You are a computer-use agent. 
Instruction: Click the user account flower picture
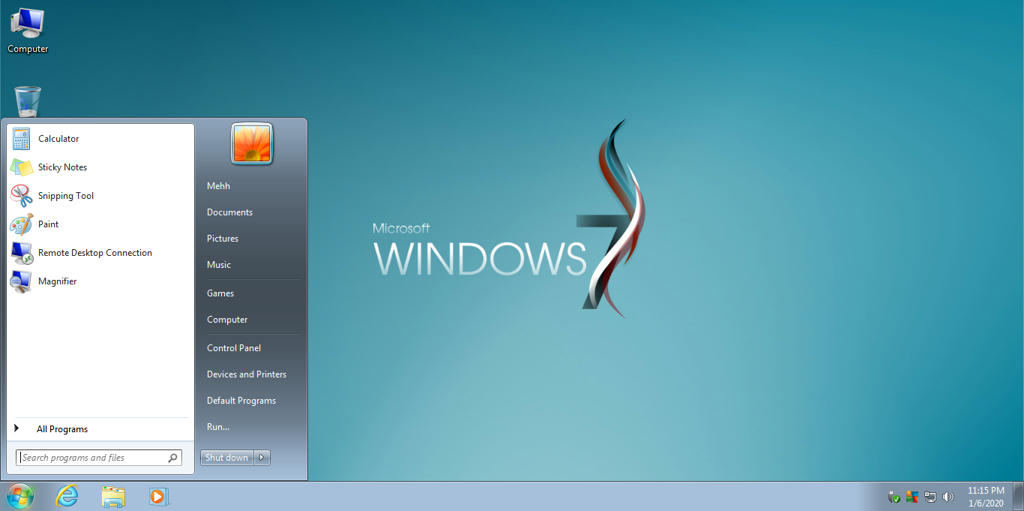251,143
